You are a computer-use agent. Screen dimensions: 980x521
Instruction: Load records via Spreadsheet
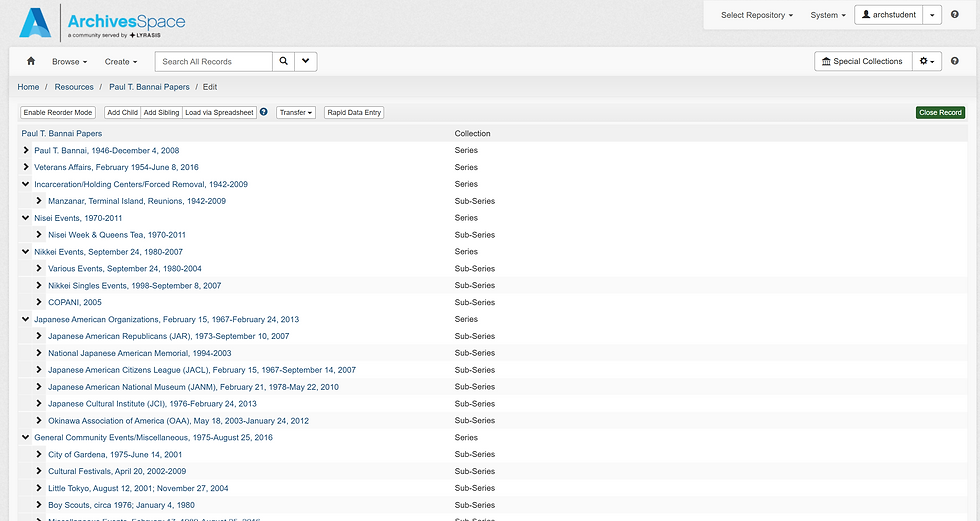point(219,112)
